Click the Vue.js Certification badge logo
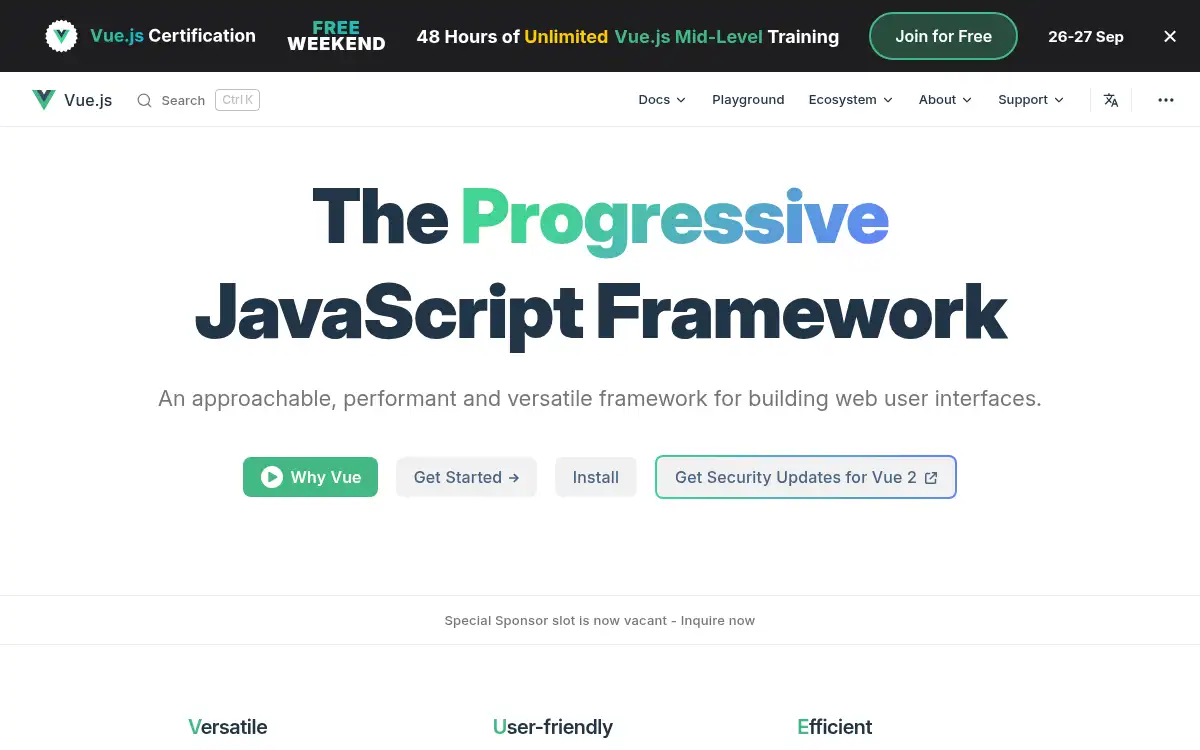The width and height of the screenshot is (1200, 750). click(62, 37)
